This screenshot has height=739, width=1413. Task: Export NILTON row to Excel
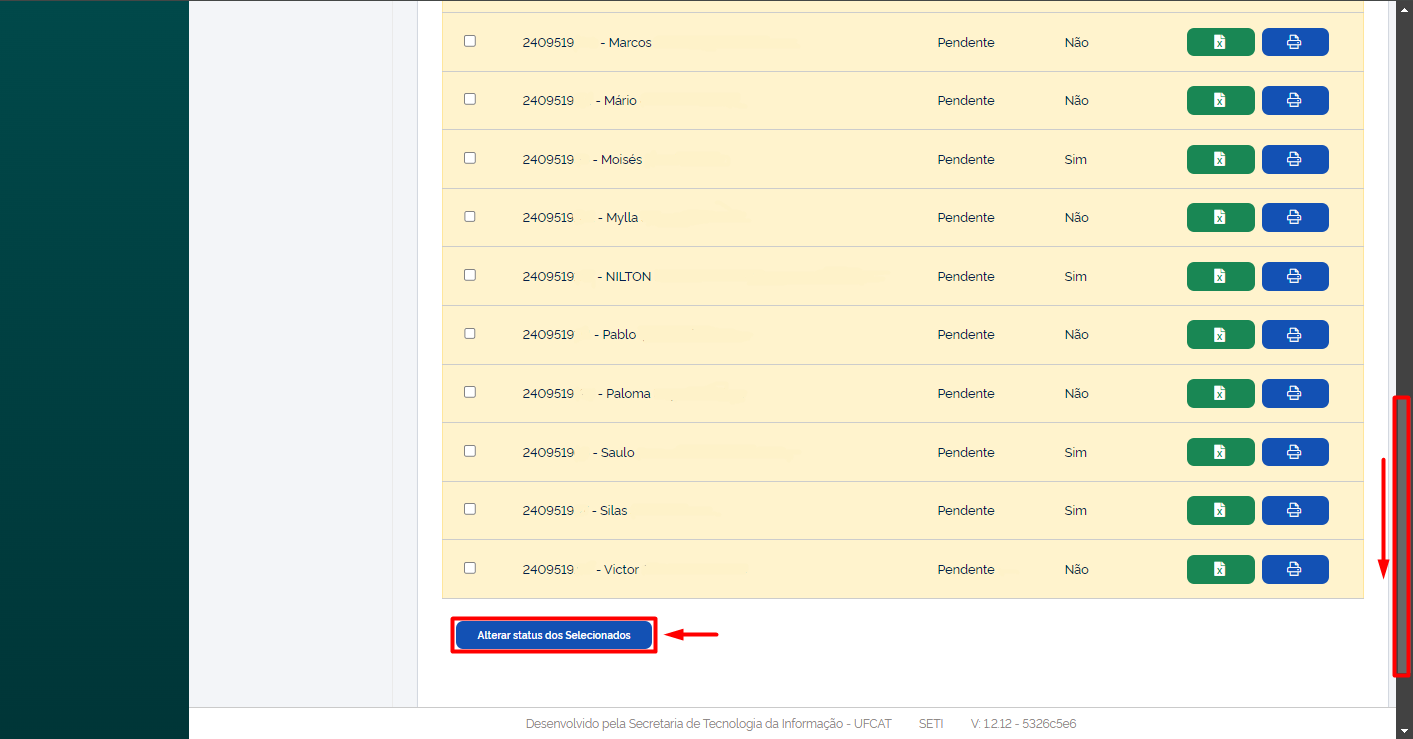(1220, 276)
